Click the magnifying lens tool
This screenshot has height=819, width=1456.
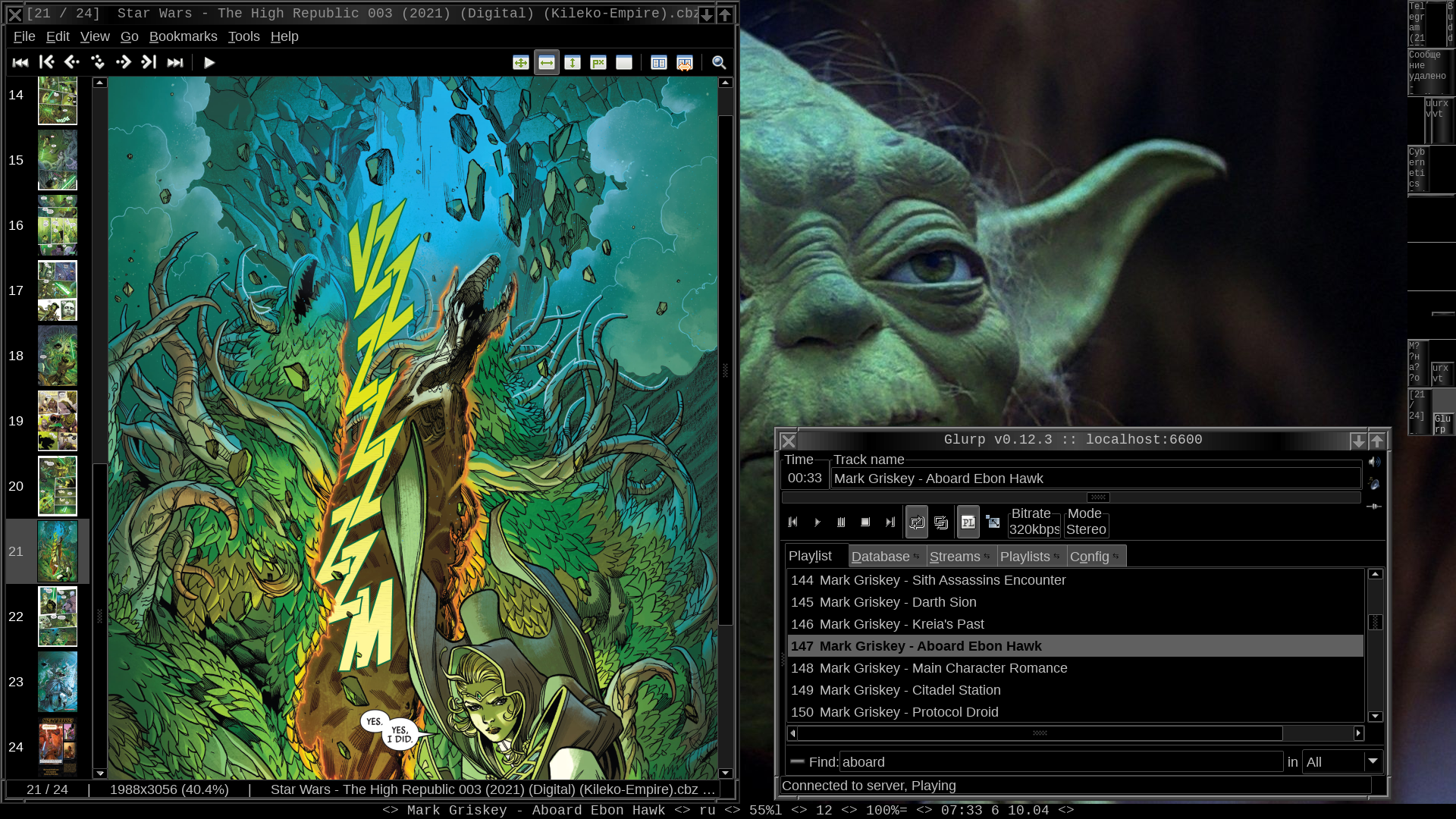pos(720,63)
